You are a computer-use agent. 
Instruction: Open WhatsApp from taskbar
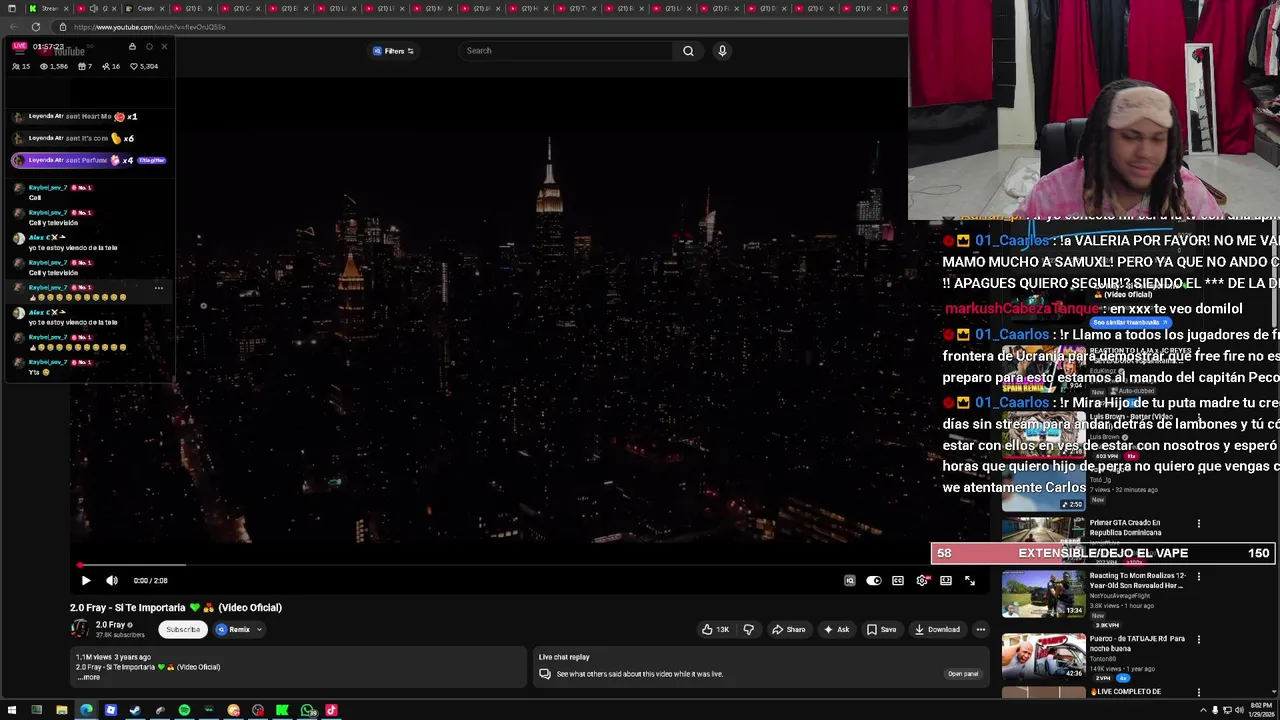(307, 711)
